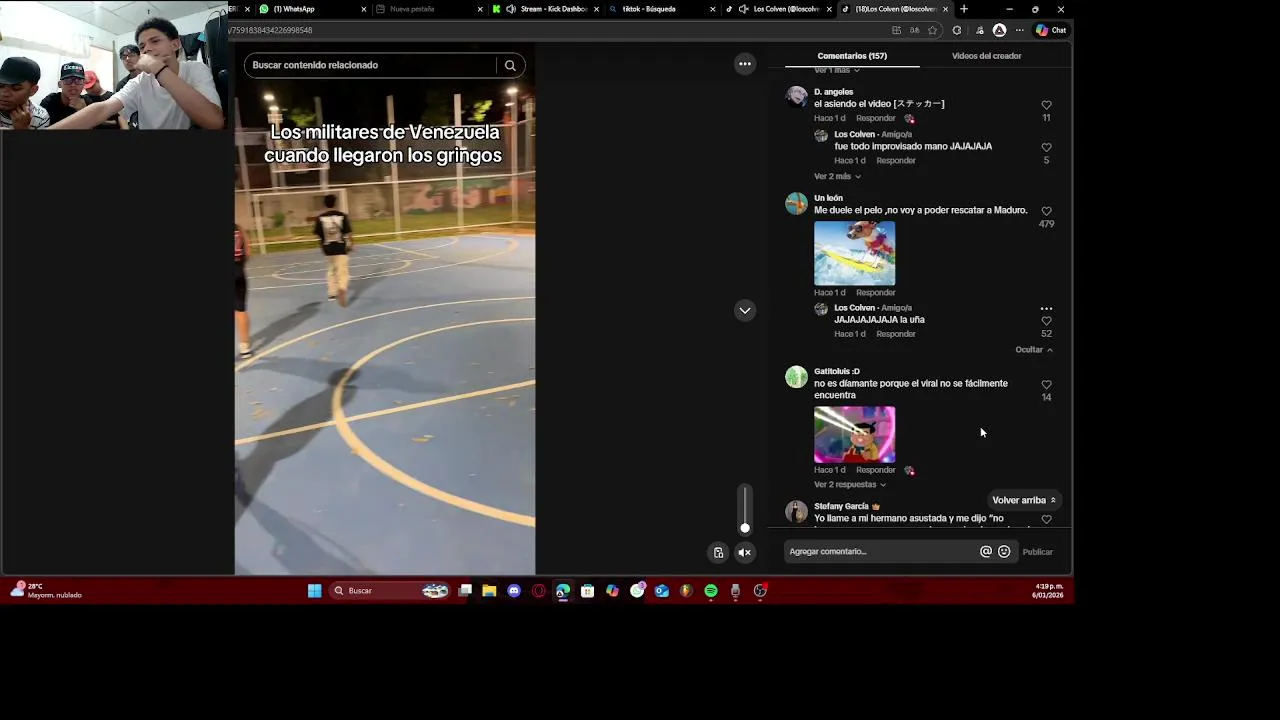This screenshot has width=1280, height=720.
Task: Click the search magnifier icon beside related content
Action: pos(510,66)
